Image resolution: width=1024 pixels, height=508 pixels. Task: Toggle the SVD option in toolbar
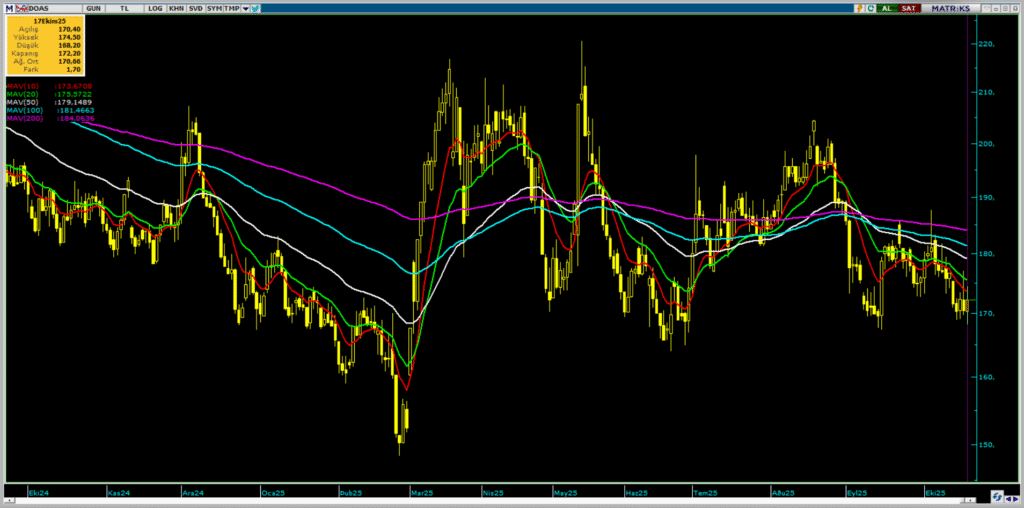(x=195, y=8)
